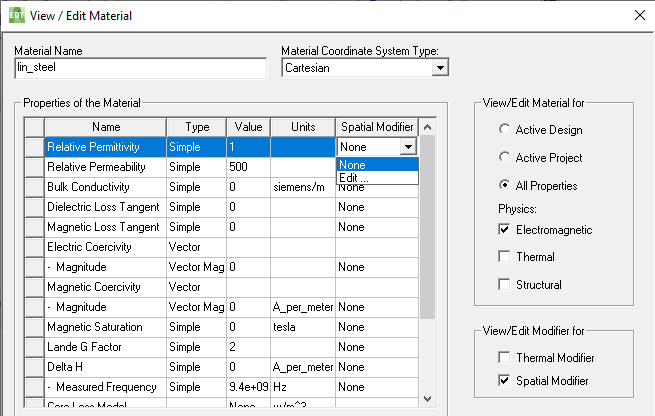The image size is (655, 416).
Task: Select the All Properties radio button
Action: pos(503,185)
